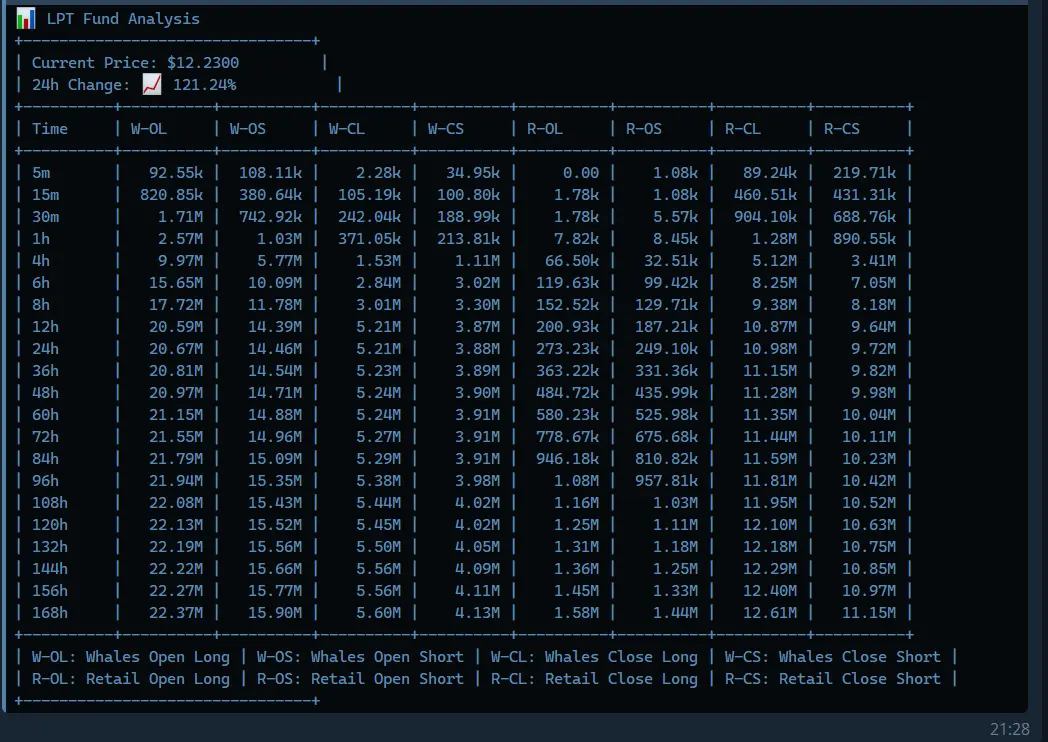Click the LPT Fund Analysis title text

click(x=123, y=19)
